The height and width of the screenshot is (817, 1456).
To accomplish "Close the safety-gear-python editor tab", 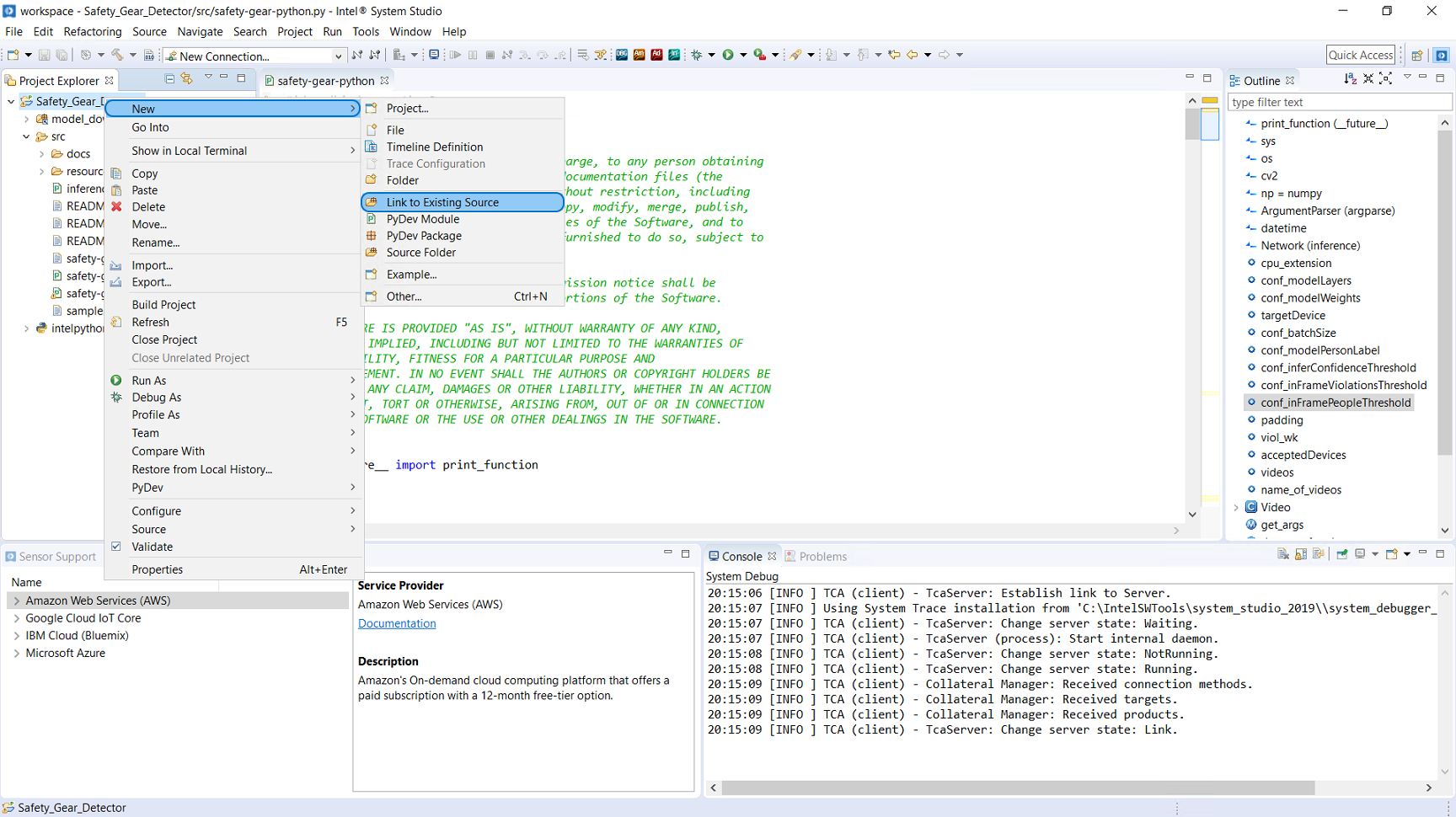I will [384, 81].
